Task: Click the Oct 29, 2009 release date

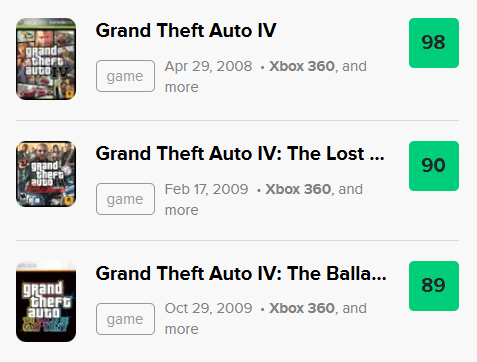Action: (x=208, y=308)
